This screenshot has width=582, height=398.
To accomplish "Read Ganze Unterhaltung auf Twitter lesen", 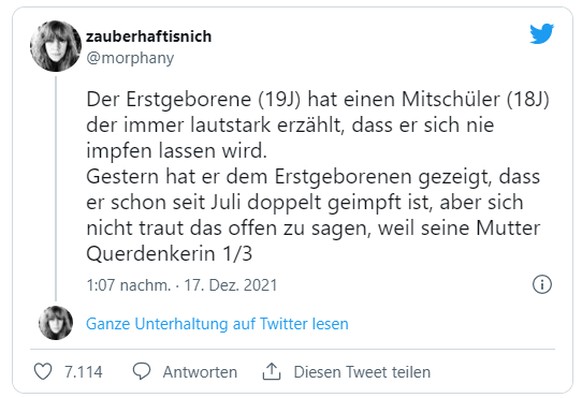I will coord(217,324).
